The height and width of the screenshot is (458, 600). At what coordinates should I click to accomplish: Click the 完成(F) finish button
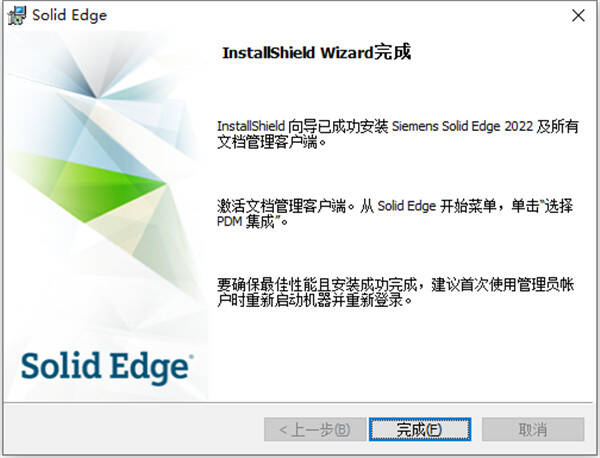pyautogui.click(x=420, y=429)
